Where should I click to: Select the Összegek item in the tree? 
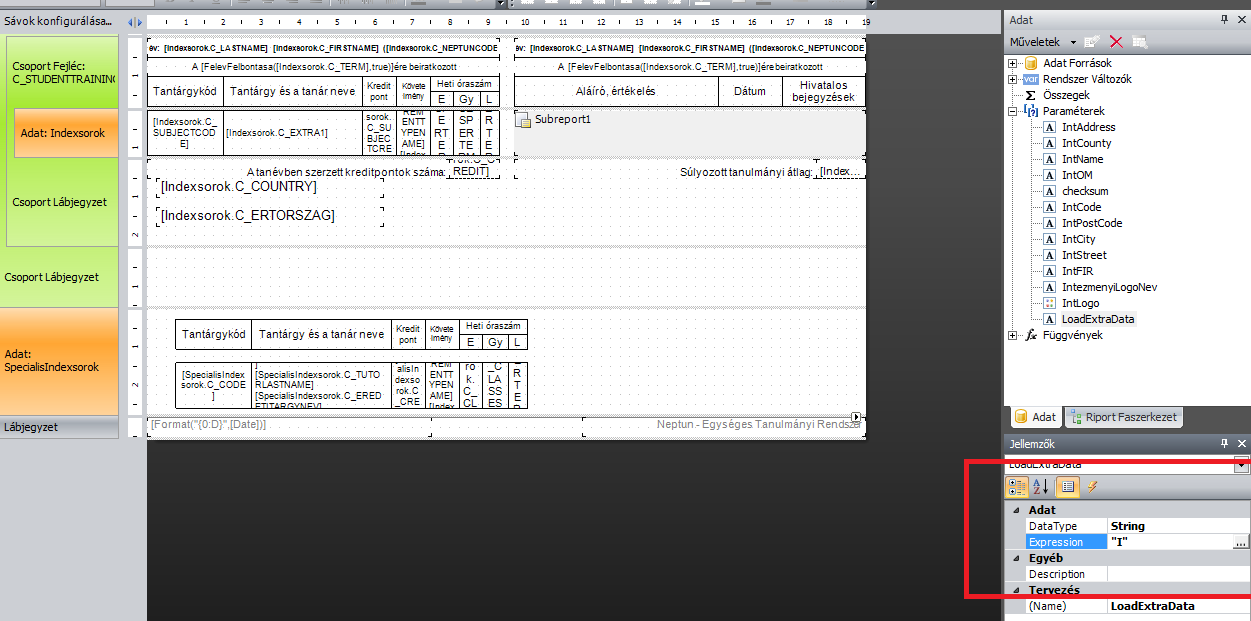click(1066, 95)
